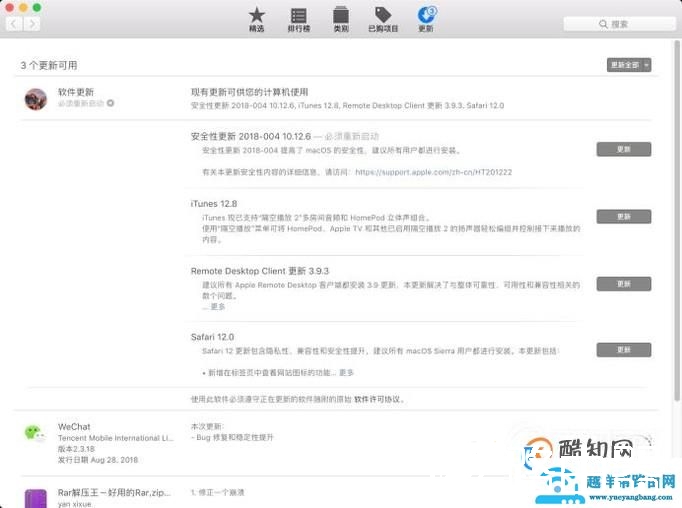Click the 'iTunes 12.8' update title

pyautogui.click(x=214, y=204)
